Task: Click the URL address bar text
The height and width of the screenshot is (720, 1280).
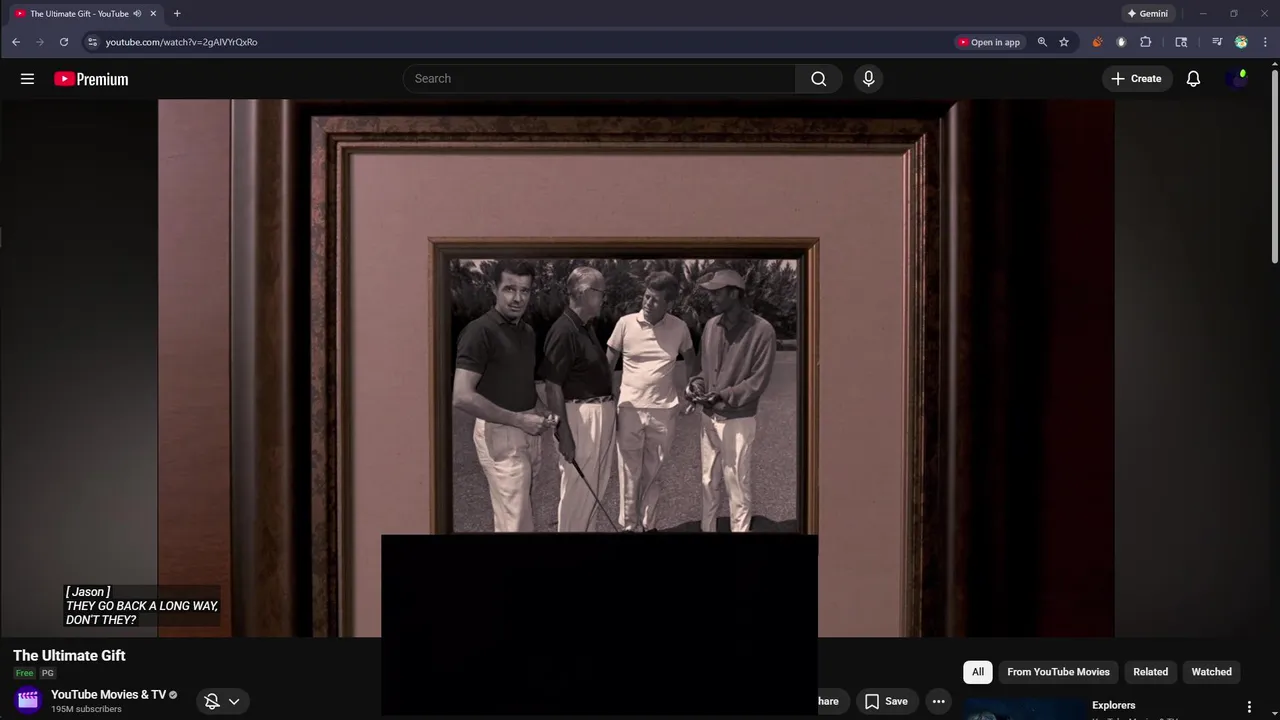Action: 181,42
